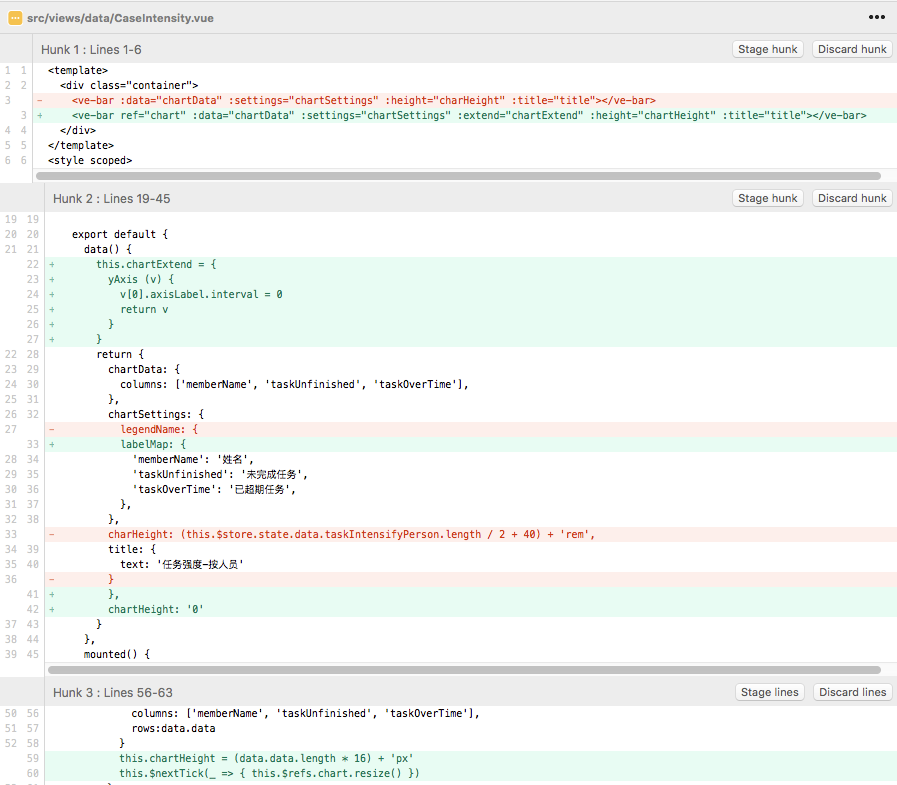The image size is (897, 785).
Task: Click the yellow modified-file status icon
Action: point(14,16)
